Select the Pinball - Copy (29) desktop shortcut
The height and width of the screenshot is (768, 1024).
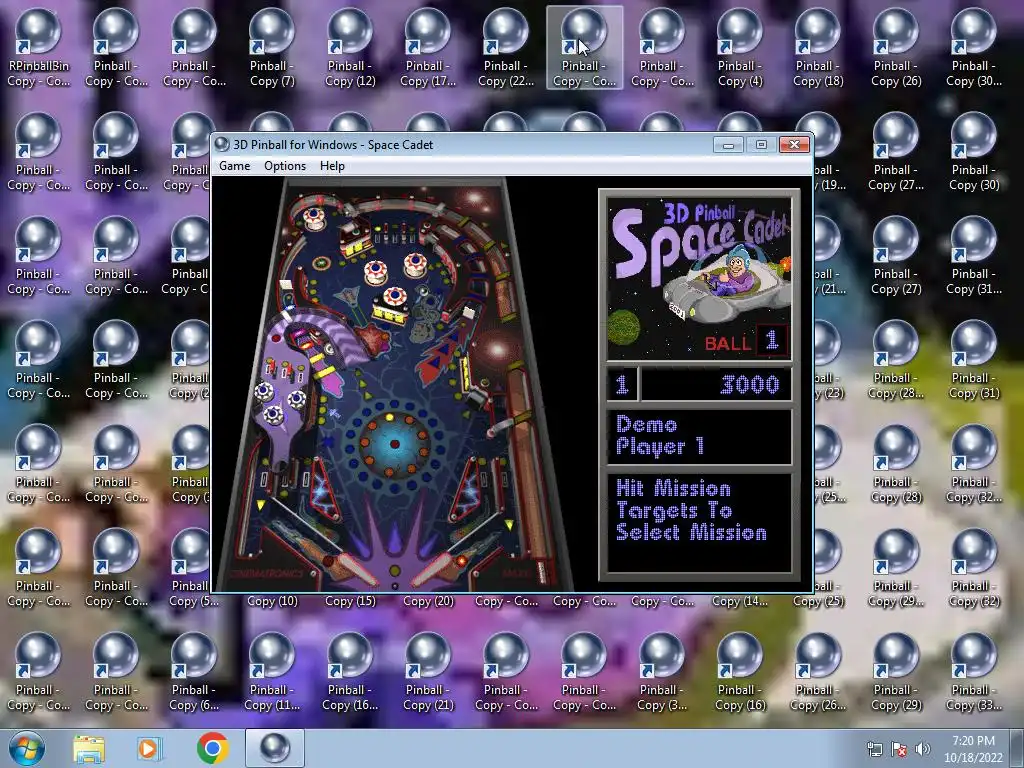click(x=896, y=673)
